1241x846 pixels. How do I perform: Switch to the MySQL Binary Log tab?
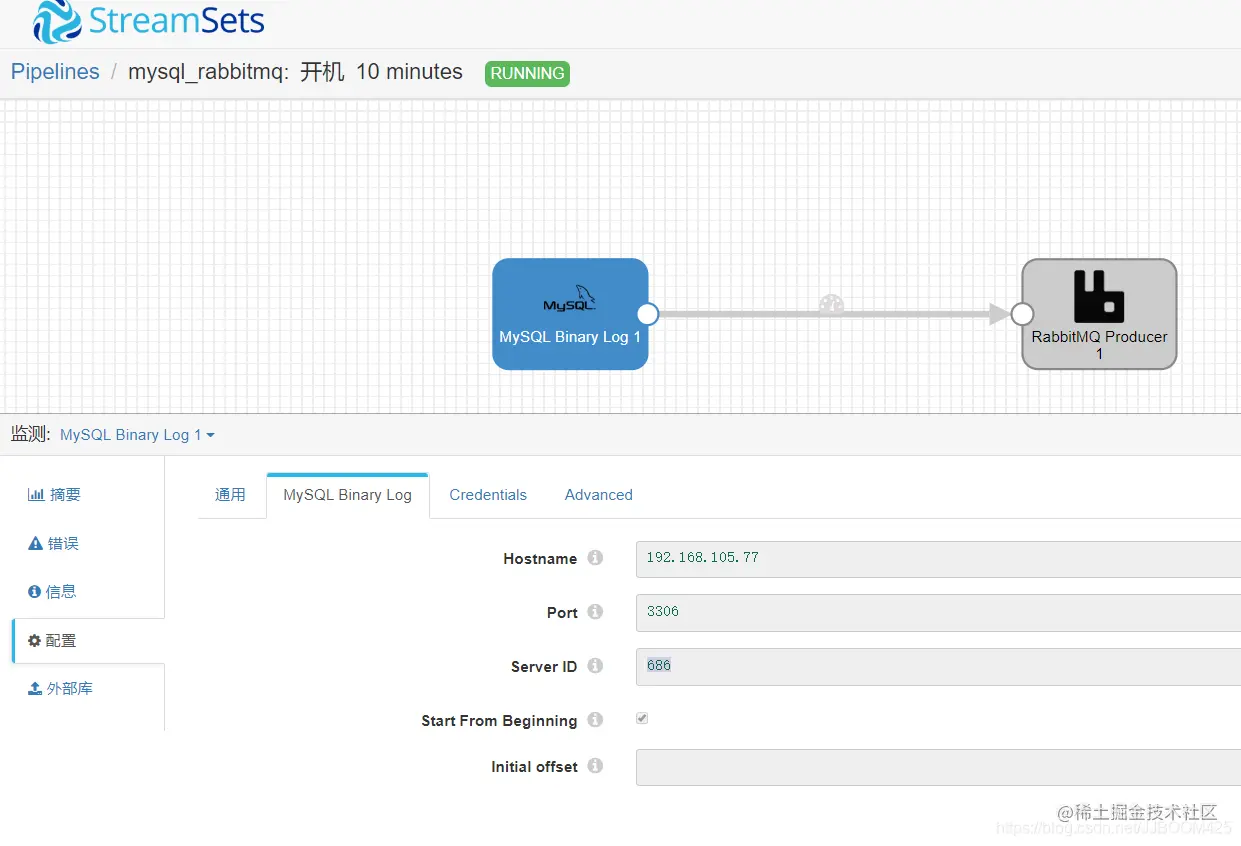347,495
